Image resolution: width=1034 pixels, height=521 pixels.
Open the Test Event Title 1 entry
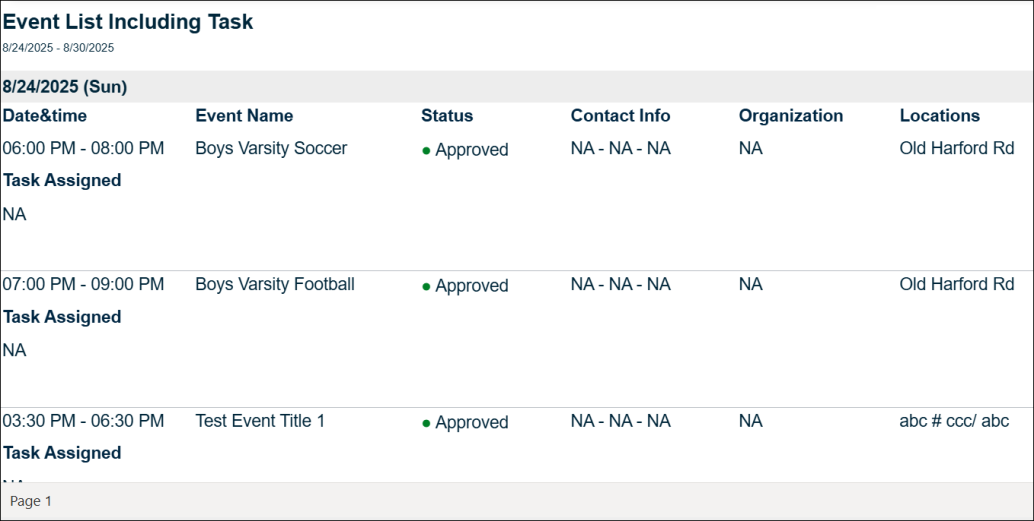pyautogui.click(x=260, y=421)
